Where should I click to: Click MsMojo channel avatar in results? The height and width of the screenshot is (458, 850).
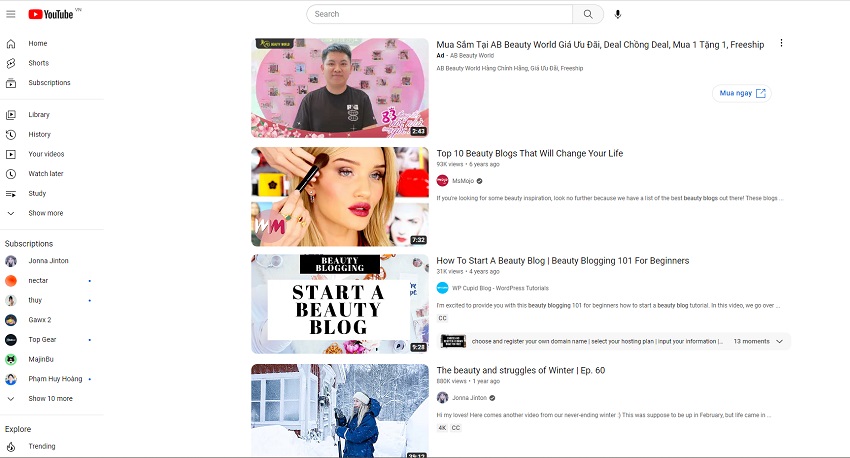point(442,181)
